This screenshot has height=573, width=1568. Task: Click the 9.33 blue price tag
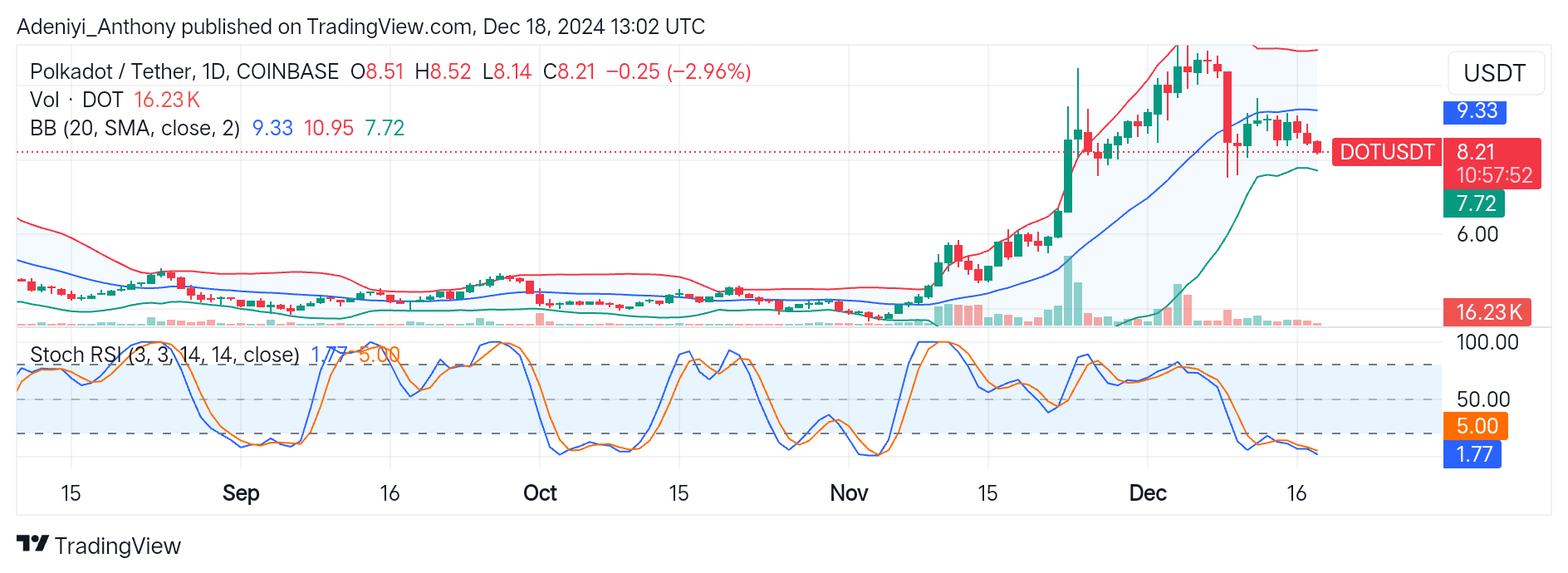[1476, 110]
